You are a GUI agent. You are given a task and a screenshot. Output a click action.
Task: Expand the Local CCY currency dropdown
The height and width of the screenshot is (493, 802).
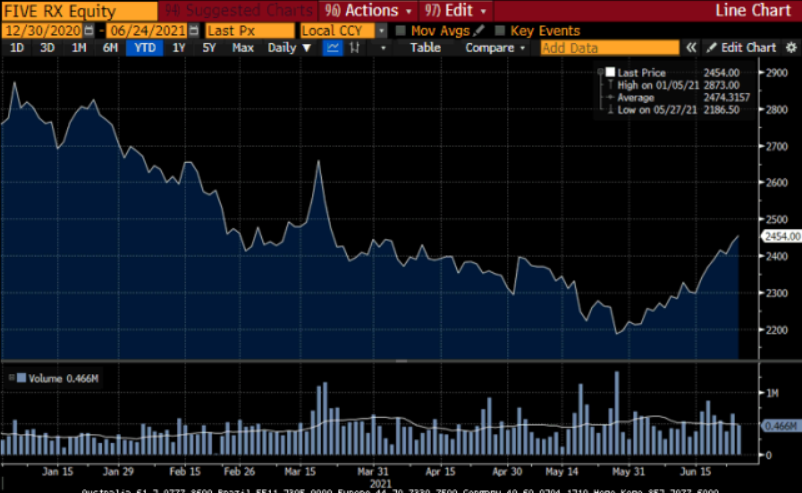click(x=381, y=31)
